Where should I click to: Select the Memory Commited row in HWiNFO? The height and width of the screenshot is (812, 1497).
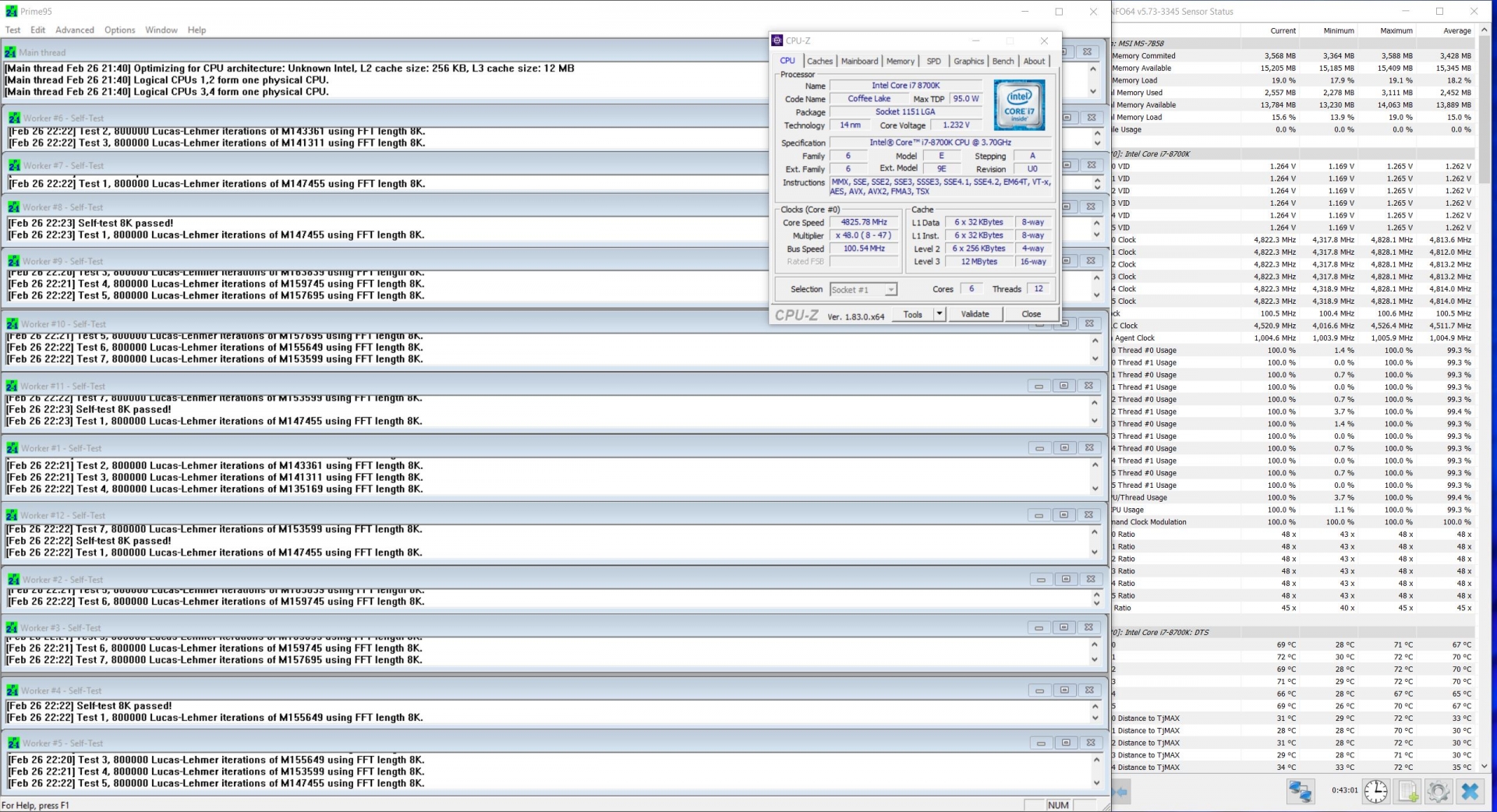[1293, 56]
